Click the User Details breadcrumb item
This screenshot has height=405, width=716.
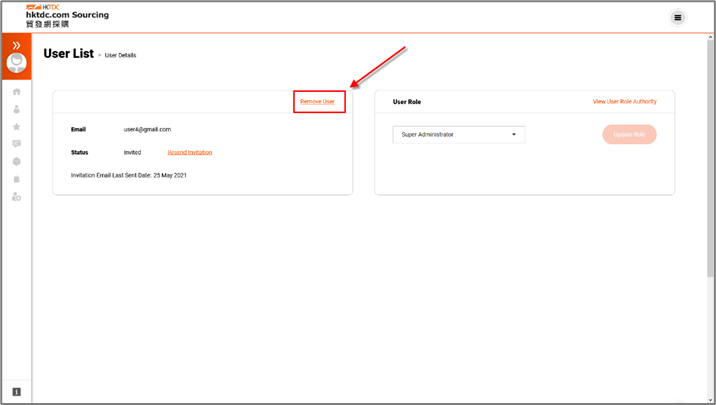120,56
